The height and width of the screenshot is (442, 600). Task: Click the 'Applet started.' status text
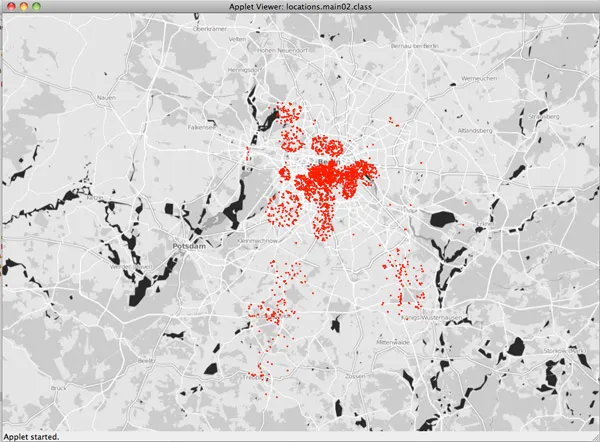tap(31, 437)
